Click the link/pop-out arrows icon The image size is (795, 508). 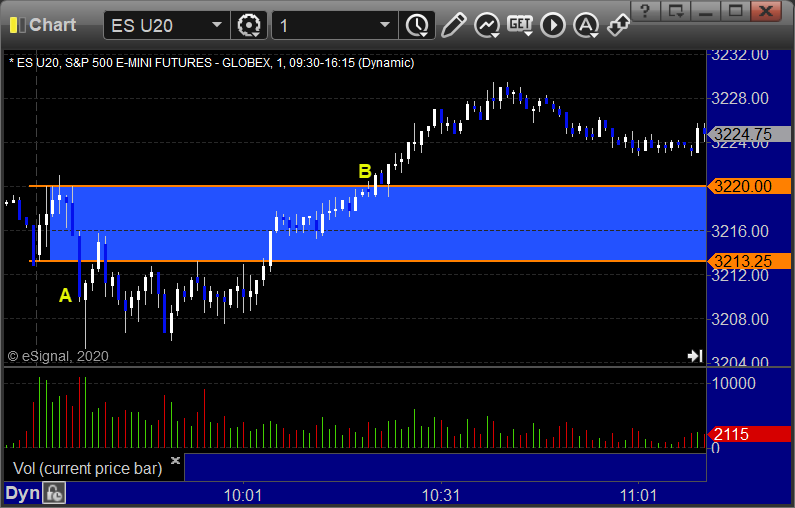(x=618, y=25)
